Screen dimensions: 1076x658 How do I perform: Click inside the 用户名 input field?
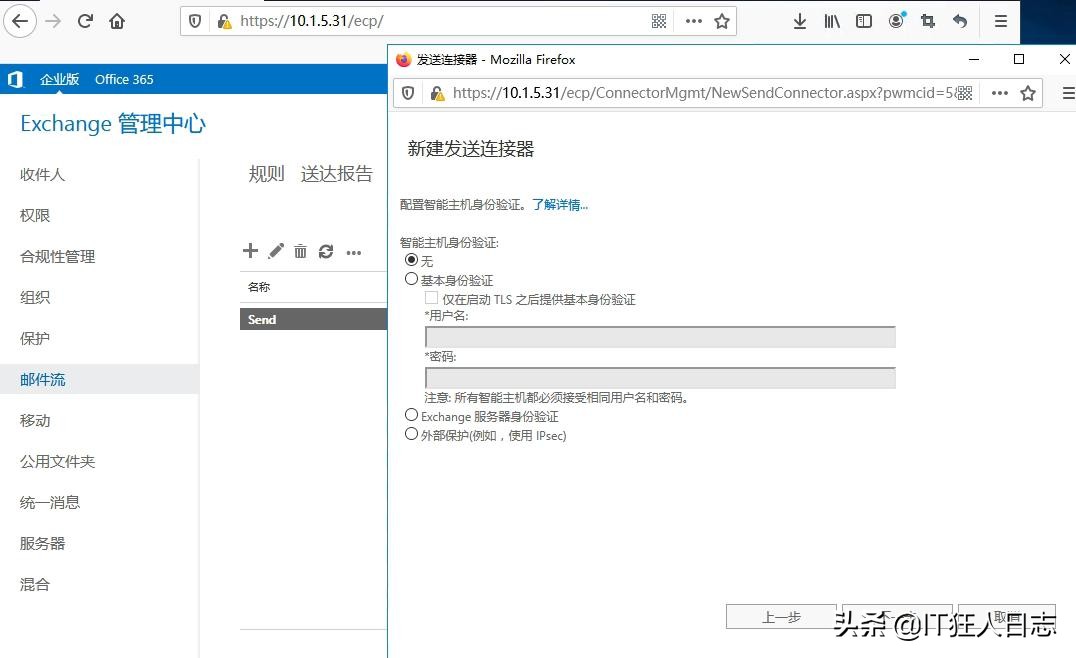pos(660,337)
